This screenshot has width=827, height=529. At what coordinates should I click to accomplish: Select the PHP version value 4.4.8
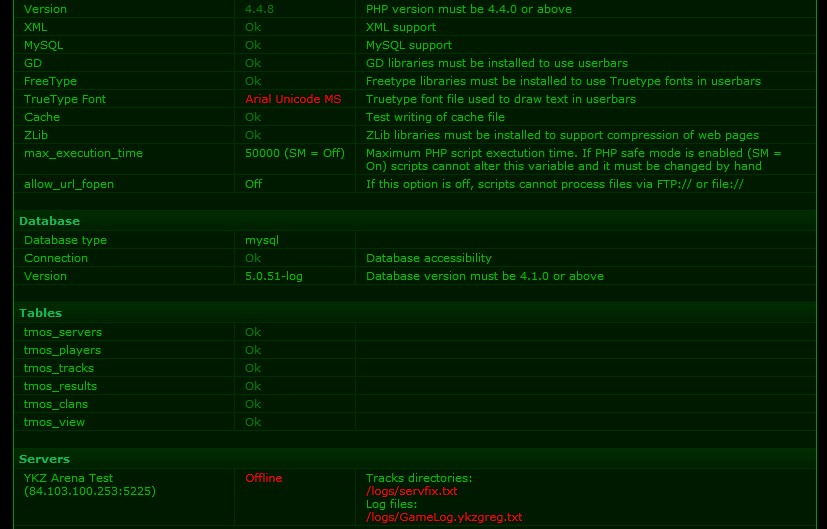[x=259, y=9]
